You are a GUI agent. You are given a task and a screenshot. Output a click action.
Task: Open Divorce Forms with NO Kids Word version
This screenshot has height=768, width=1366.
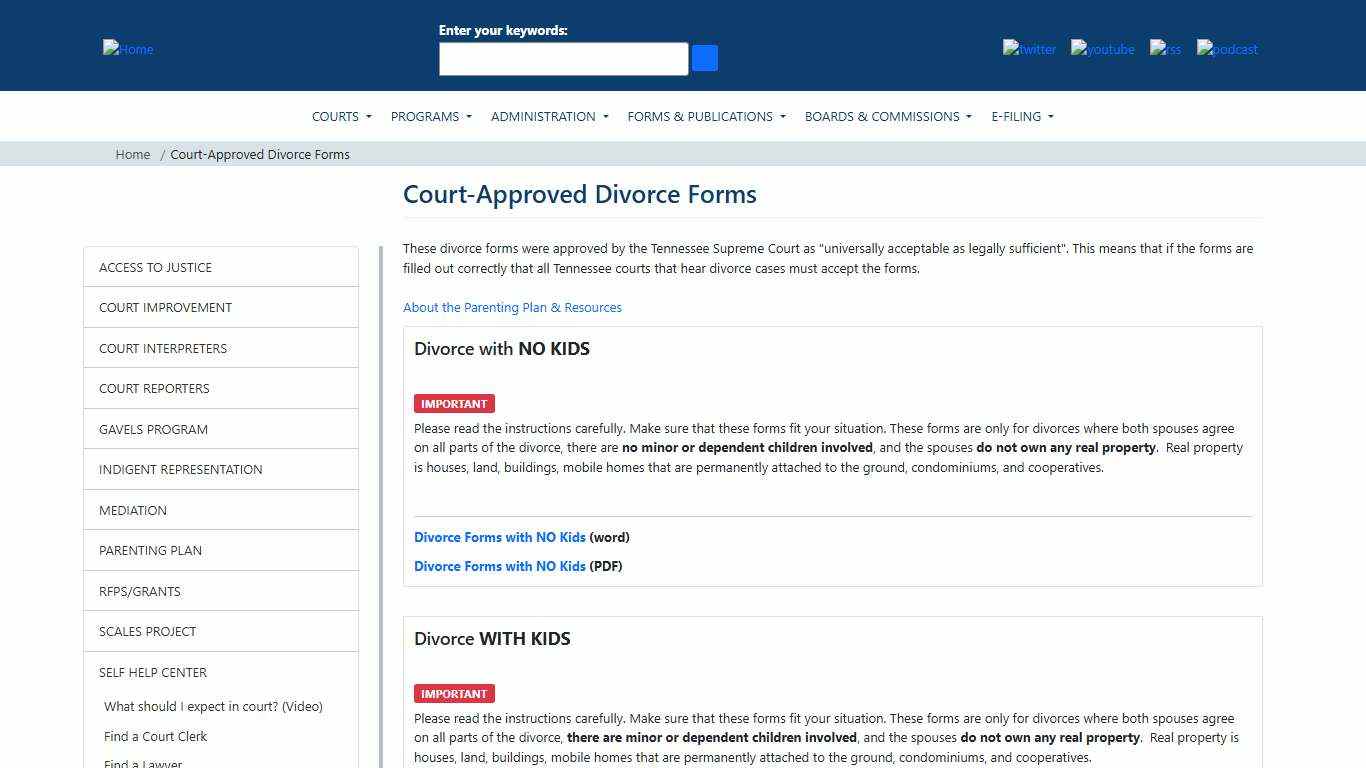point(500,537)
